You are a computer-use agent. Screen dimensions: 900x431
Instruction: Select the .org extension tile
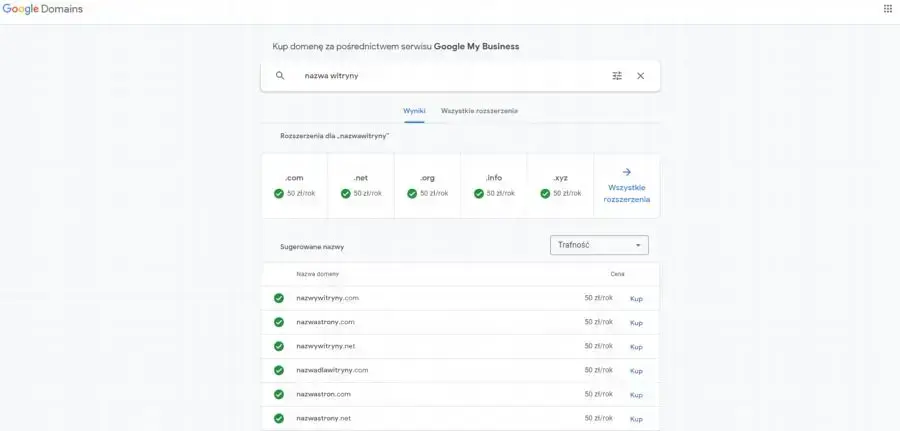tap(427, 185)
